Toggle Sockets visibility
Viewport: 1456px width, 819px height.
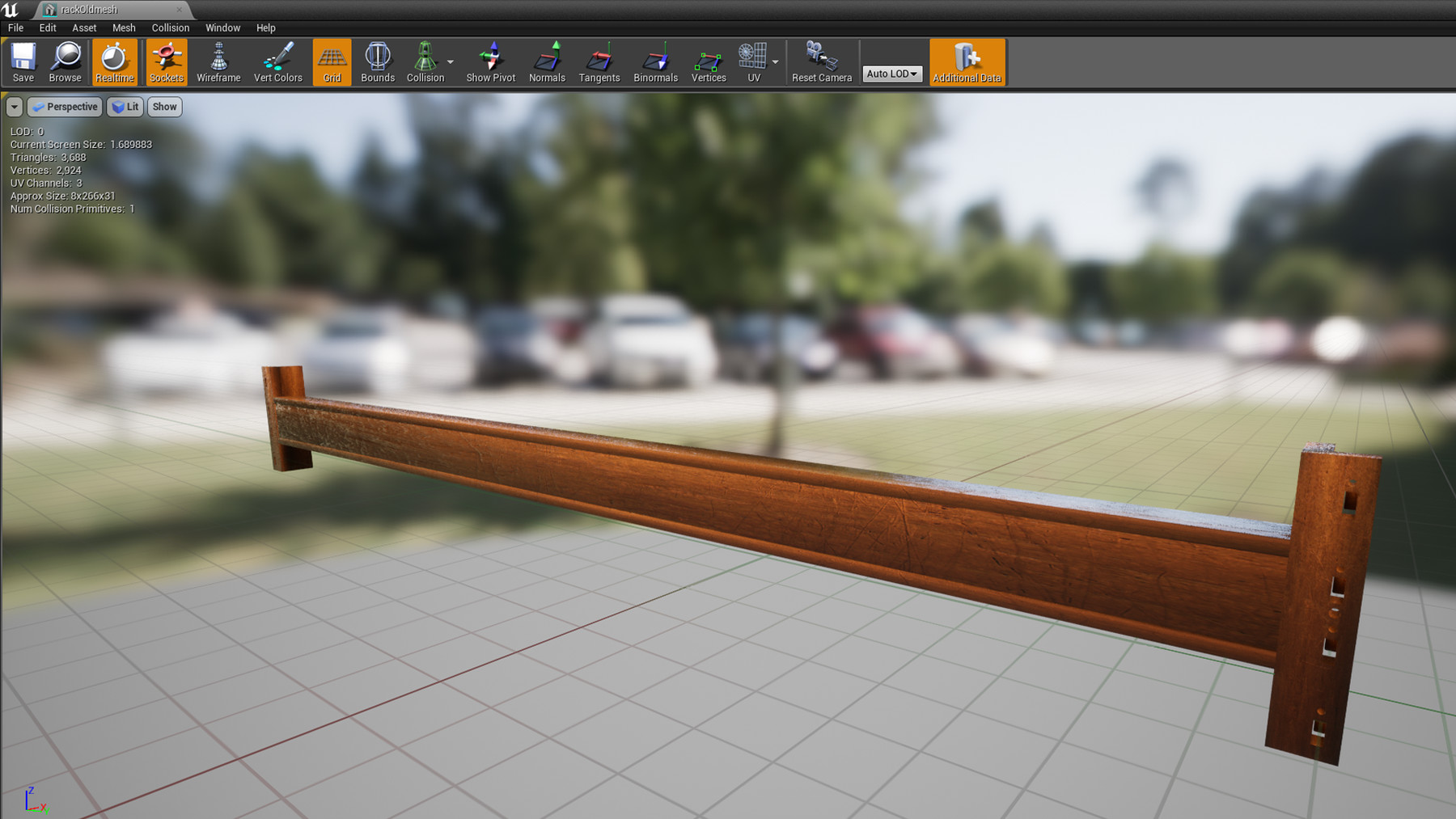point(166,61)
